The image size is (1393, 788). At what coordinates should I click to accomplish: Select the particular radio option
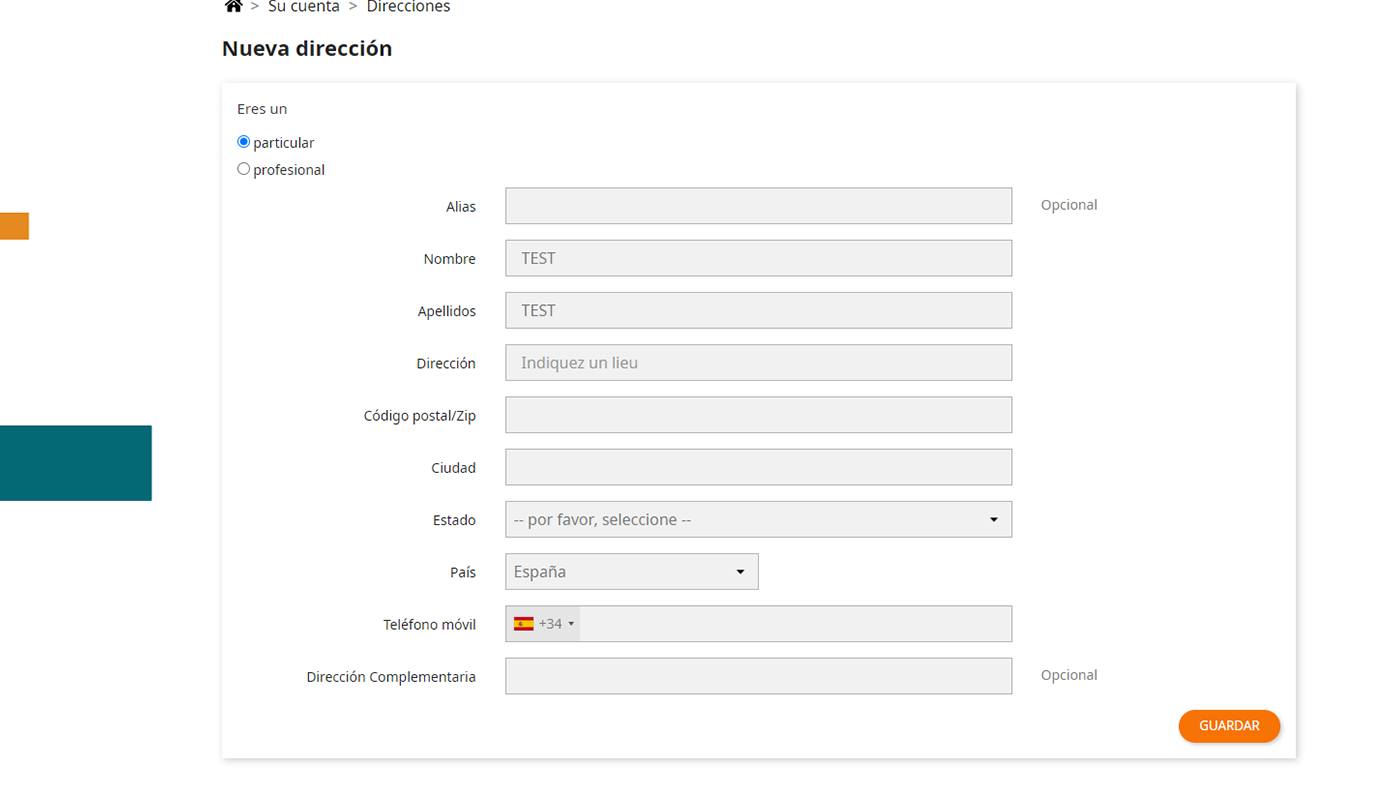click(x=243, y=142)
